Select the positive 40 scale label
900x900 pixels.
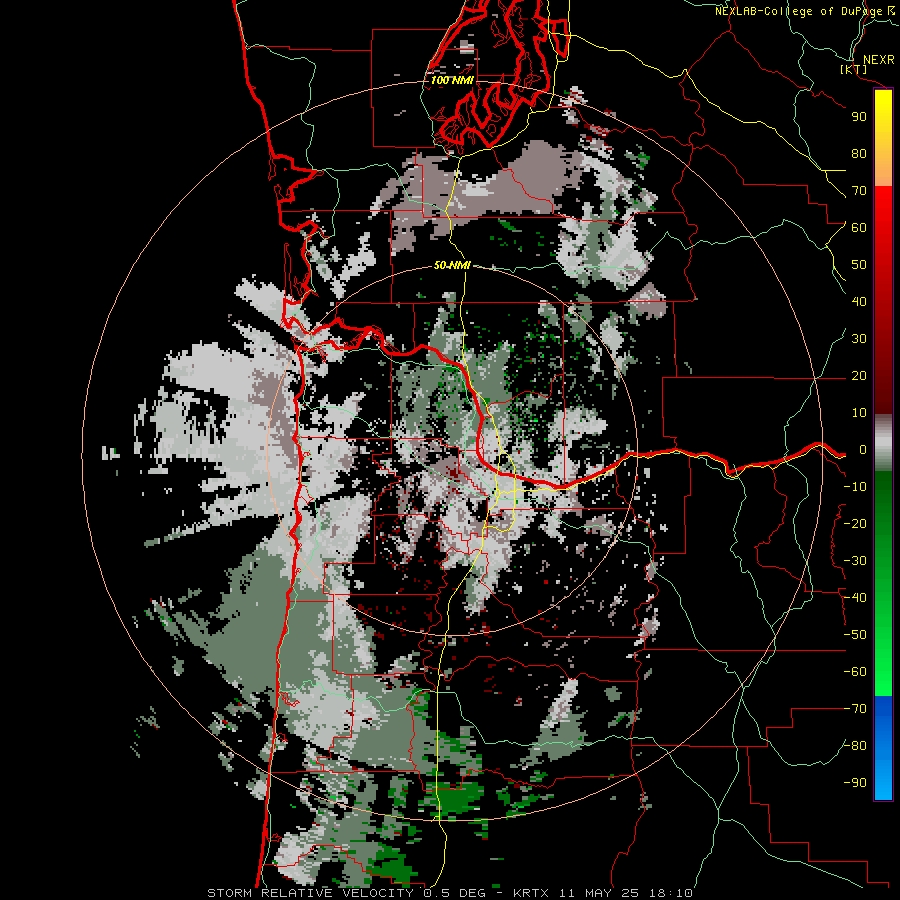click(859, 301)
